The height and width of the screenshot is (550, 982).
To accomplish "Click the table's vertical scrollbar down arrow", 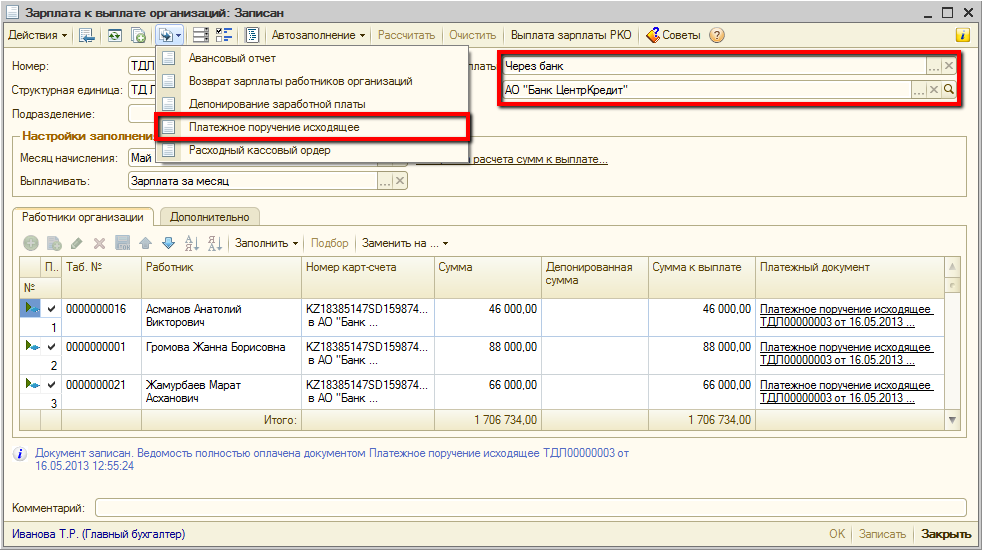I will point(952,420).
